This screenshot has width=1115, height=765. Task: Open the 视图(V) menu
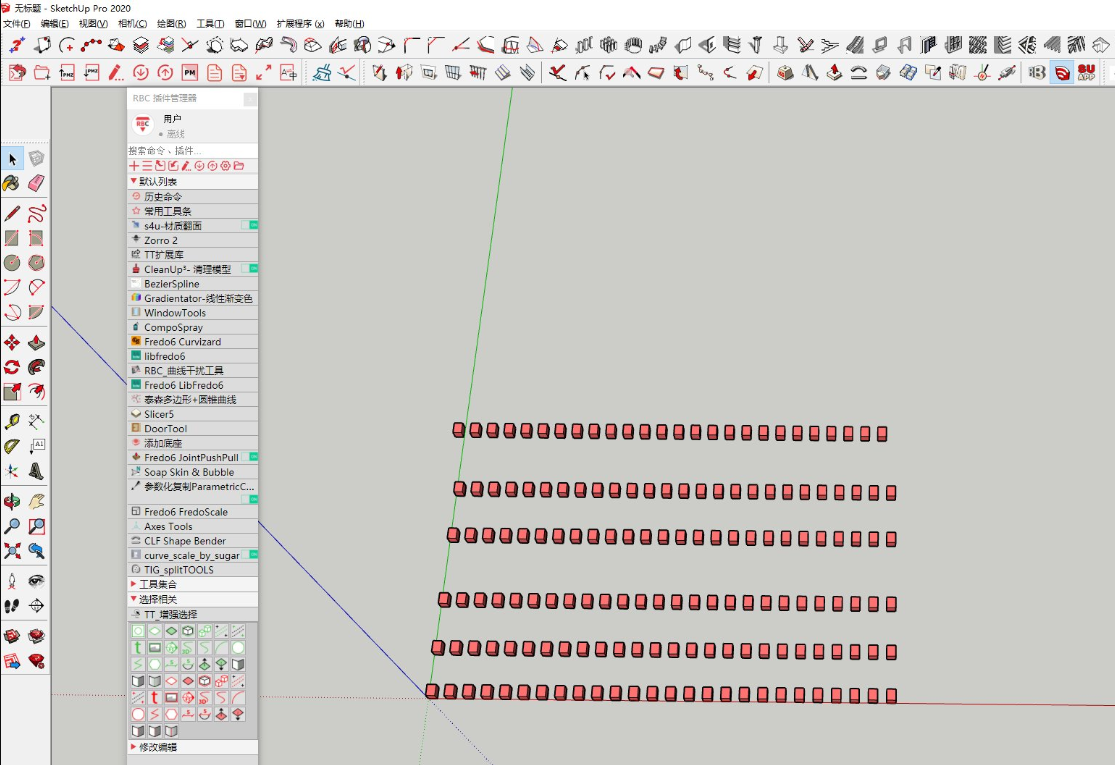93,23
